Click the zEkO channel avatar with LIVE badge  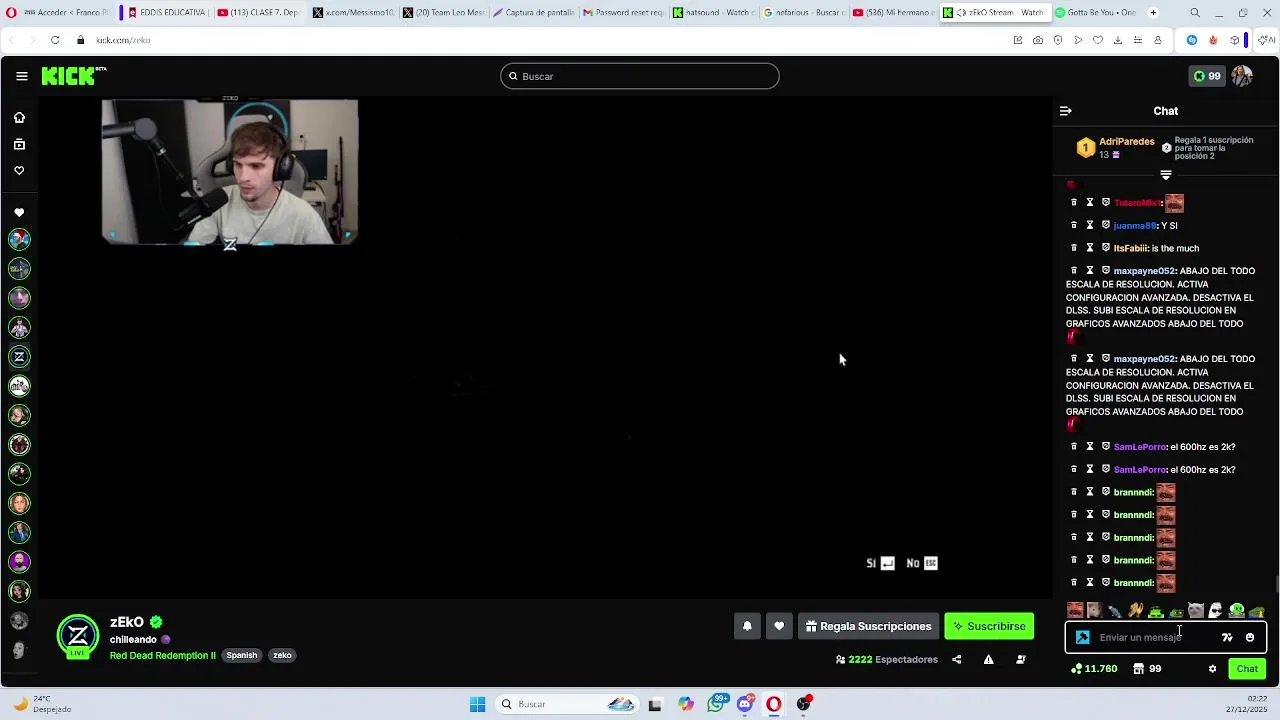click(78, 638)
